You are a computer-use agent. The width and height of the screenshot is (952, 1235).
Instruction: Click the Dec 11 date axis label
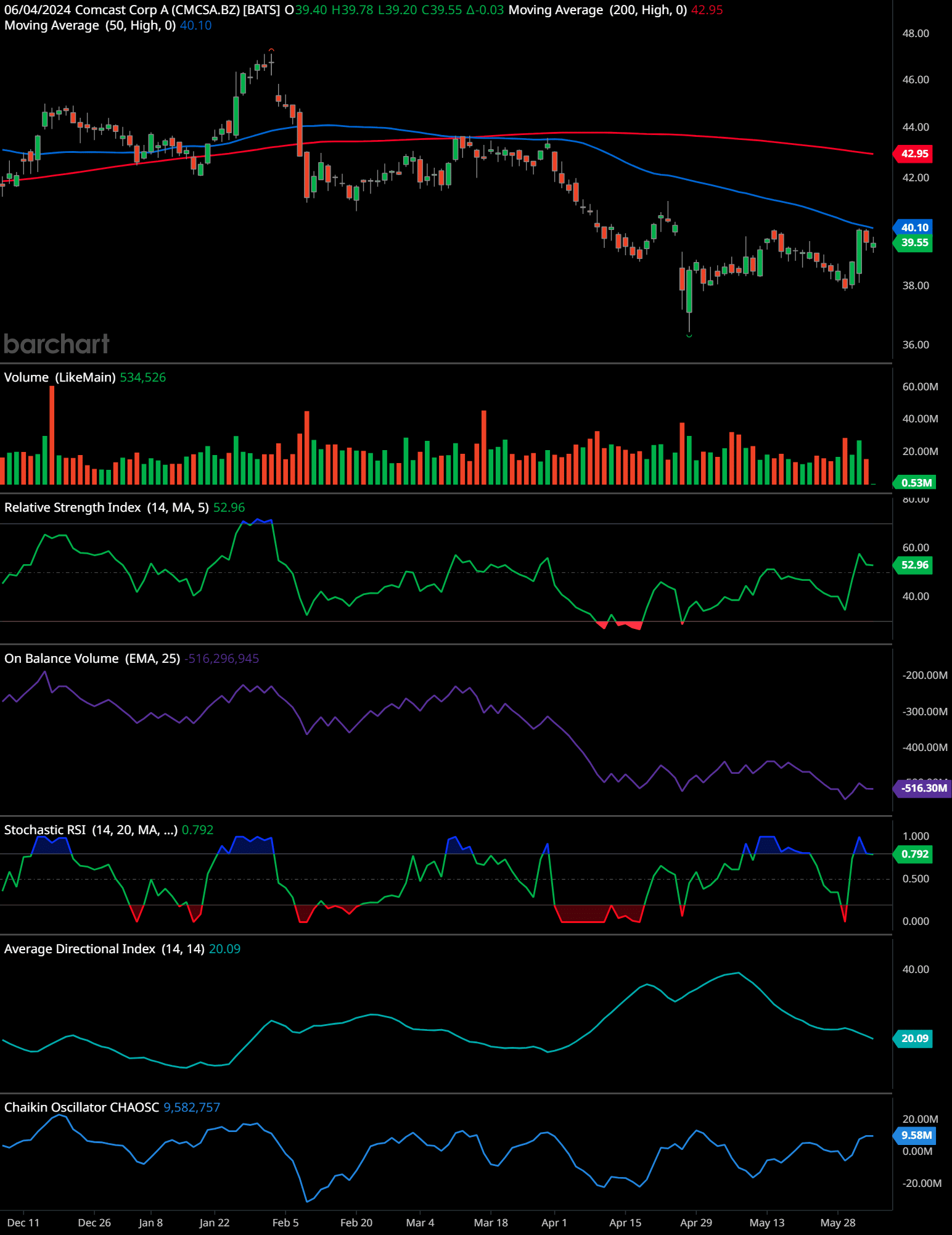pos(23,1223)
